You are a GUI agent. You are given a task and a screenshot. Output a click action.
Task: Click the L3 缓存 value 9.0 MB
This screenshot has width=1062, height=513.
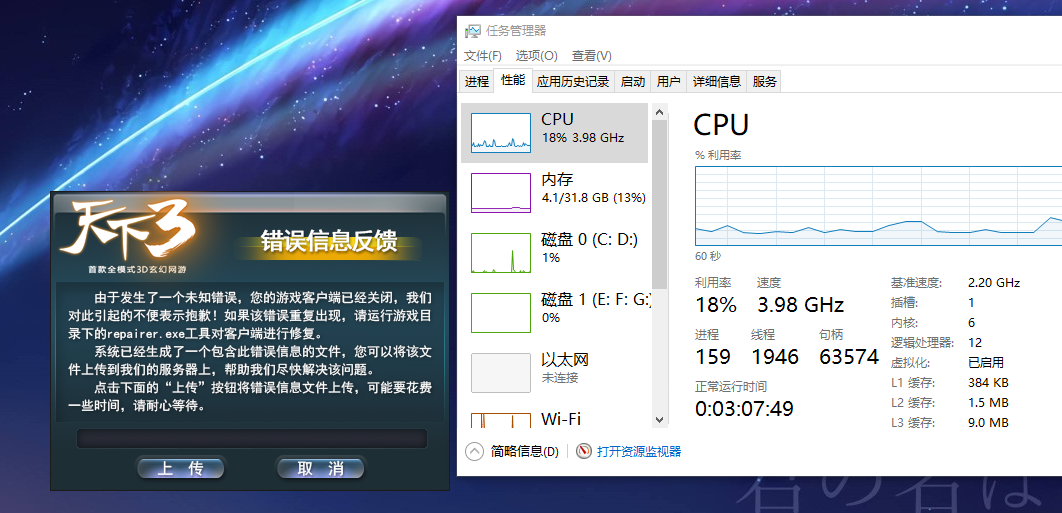click(x=988, y=423)
